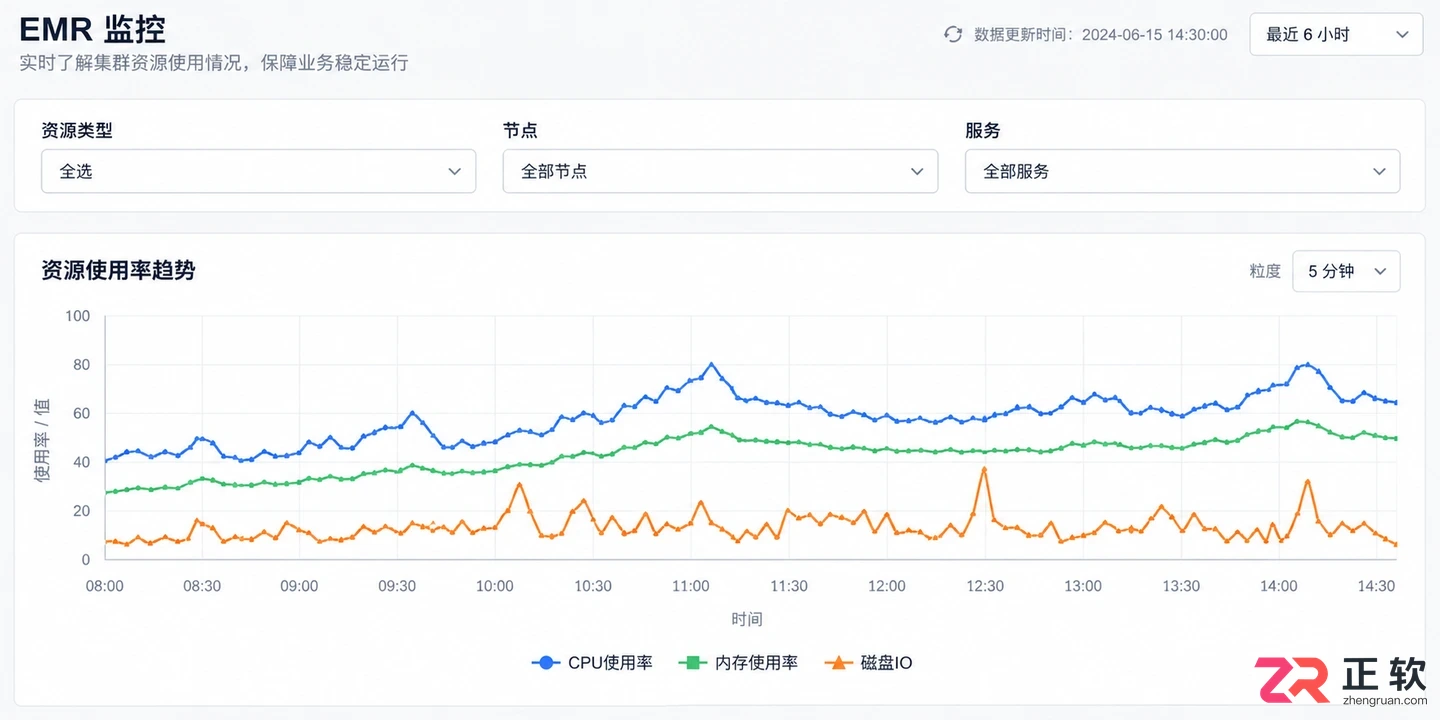The image size is (1440, 720).
Task: Click the 粒度 label
Action: tap(1265, 271)
